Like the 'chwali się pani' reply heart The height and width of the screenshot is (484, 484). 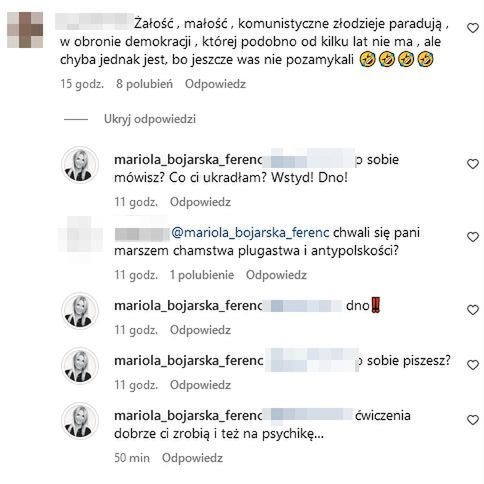coord(473,237)
